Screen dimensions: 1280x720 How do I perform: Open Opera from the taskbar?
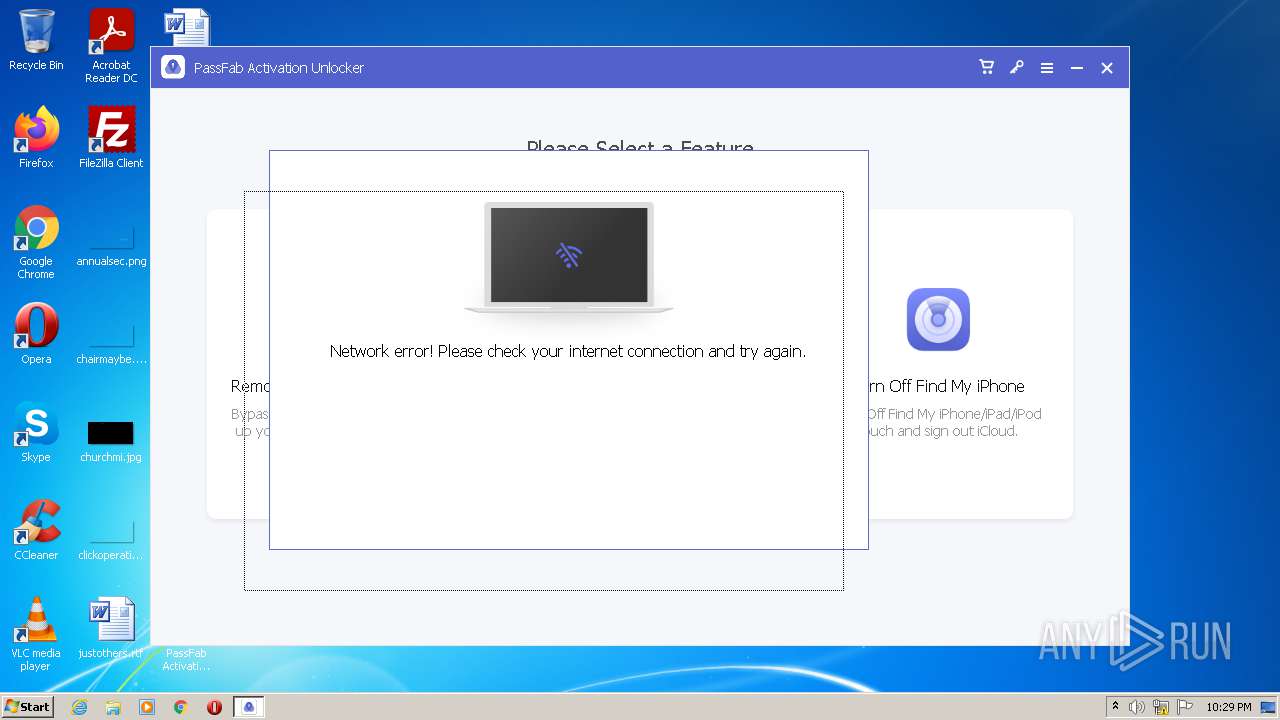[x=214, y=707]
